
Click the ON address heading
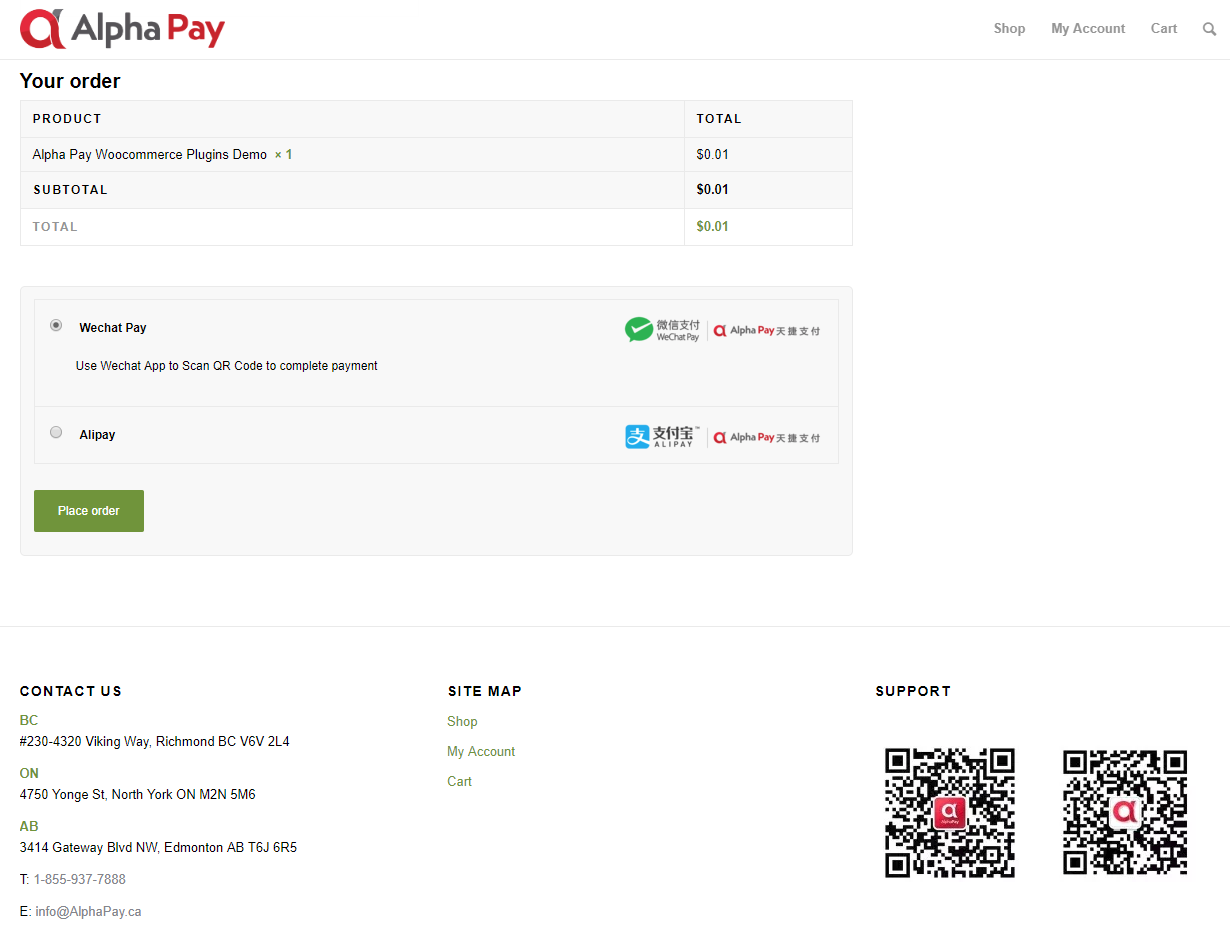[x=29, y=773]
